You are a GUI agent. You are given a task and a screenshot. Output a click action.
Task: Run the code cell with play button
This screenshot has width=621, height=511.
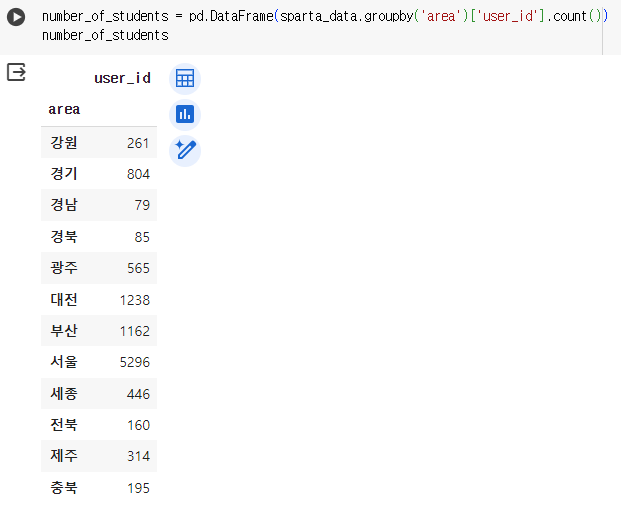pos(16,17)
